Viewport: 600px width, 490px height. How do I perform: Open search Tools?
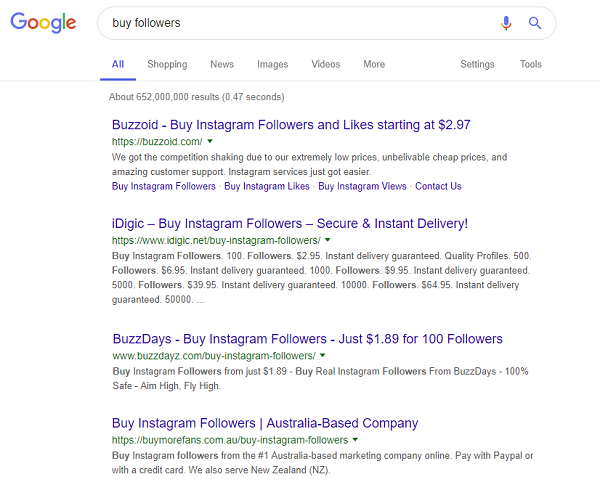pyautogui.click(x=531, y=64)
